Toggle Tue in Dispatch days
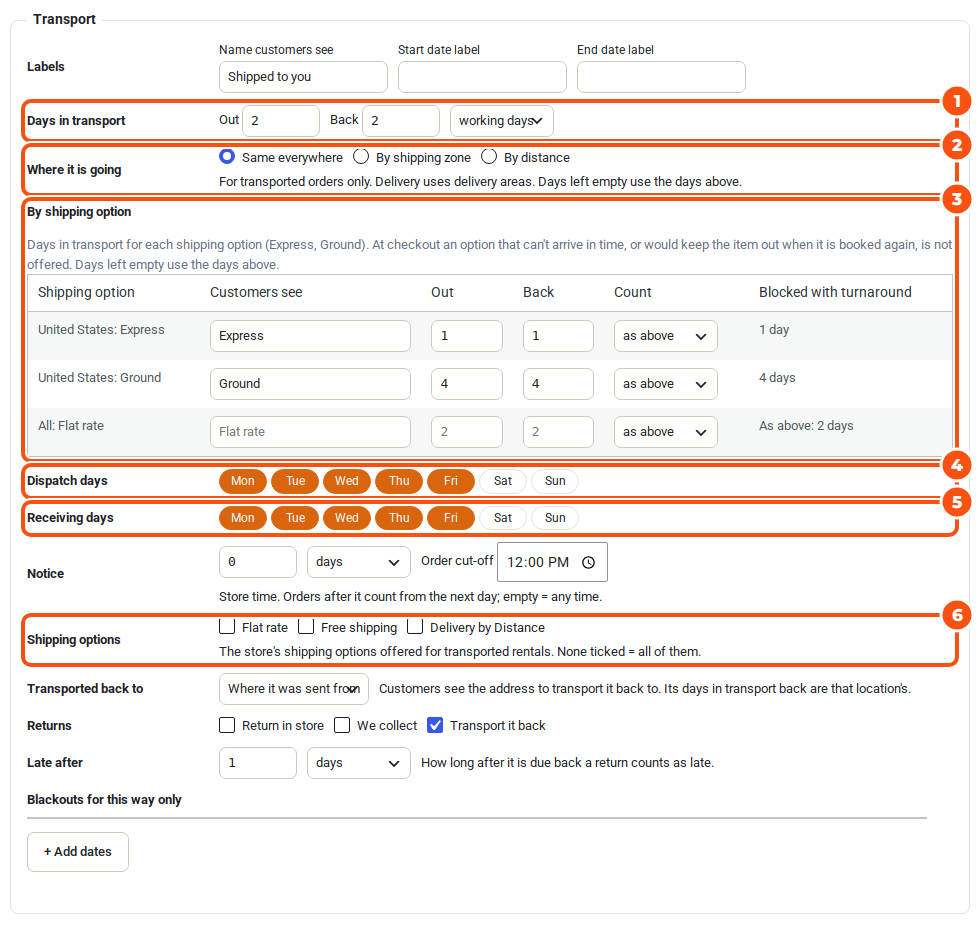This screenshot has height=930, width=980. pyautogui.click(x=295, y=481)
